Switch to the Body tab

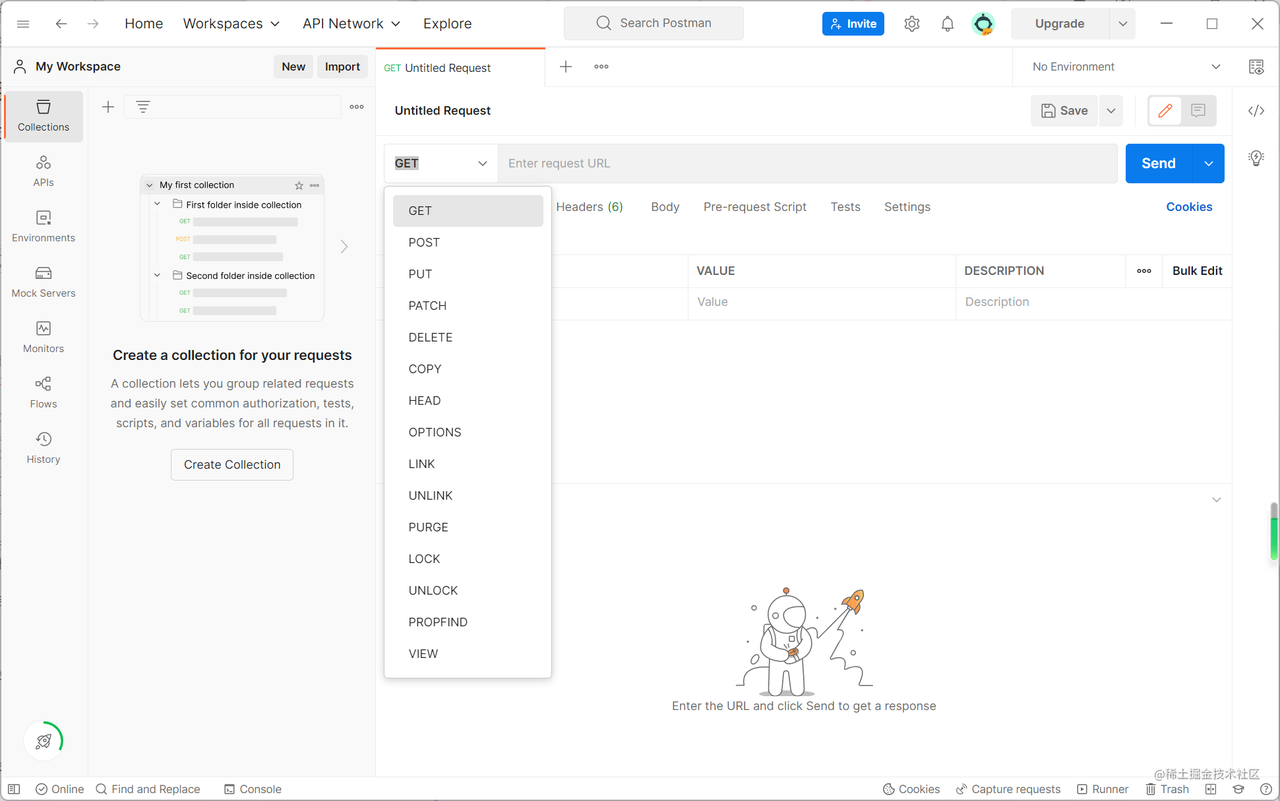pyautogui.click(x=665, y=207)
